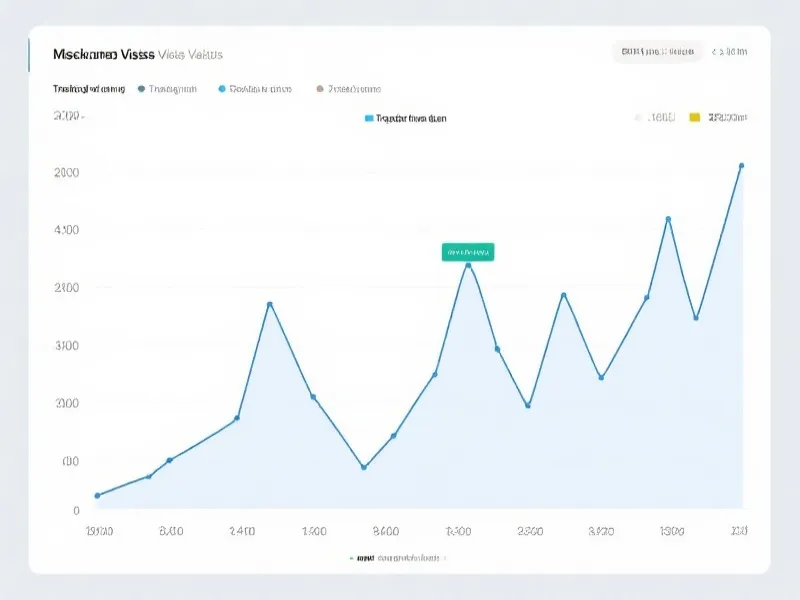Click the chevron beside the top-right range text
The width and height of the screenshot is (800, 600).
click(715, 51)
